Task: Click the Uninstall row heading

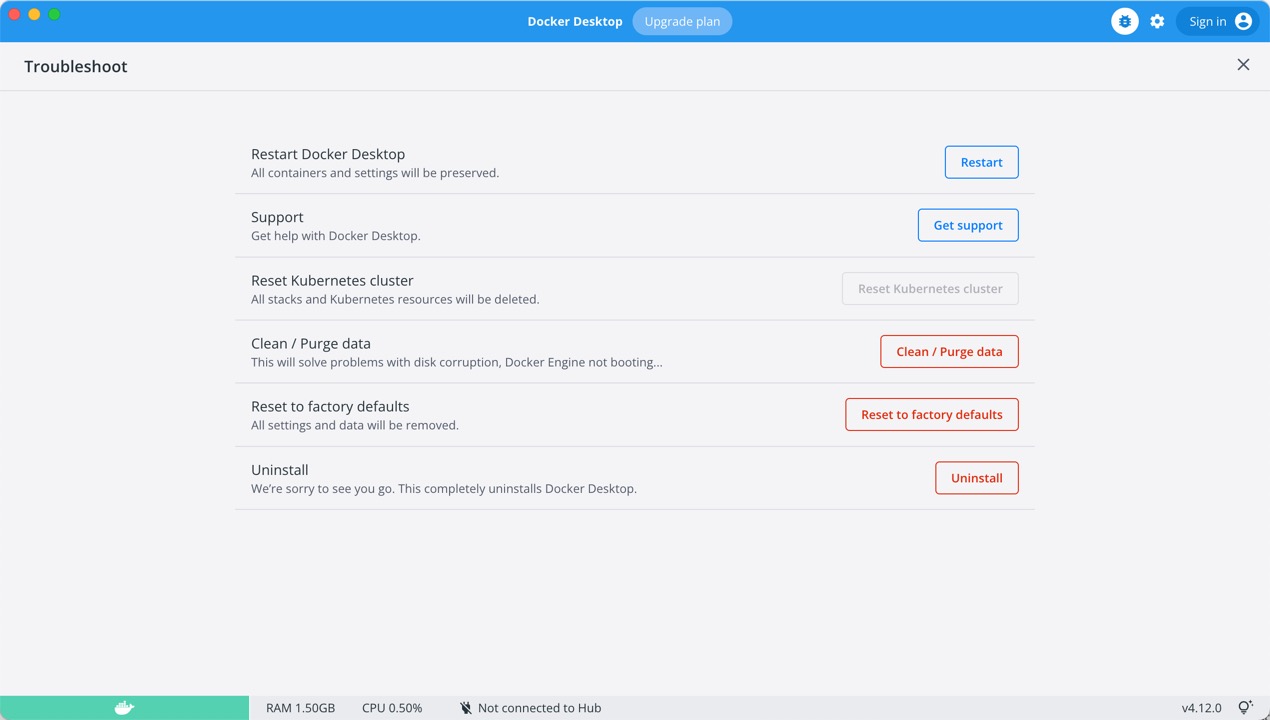Action: [x=280, y=469]
